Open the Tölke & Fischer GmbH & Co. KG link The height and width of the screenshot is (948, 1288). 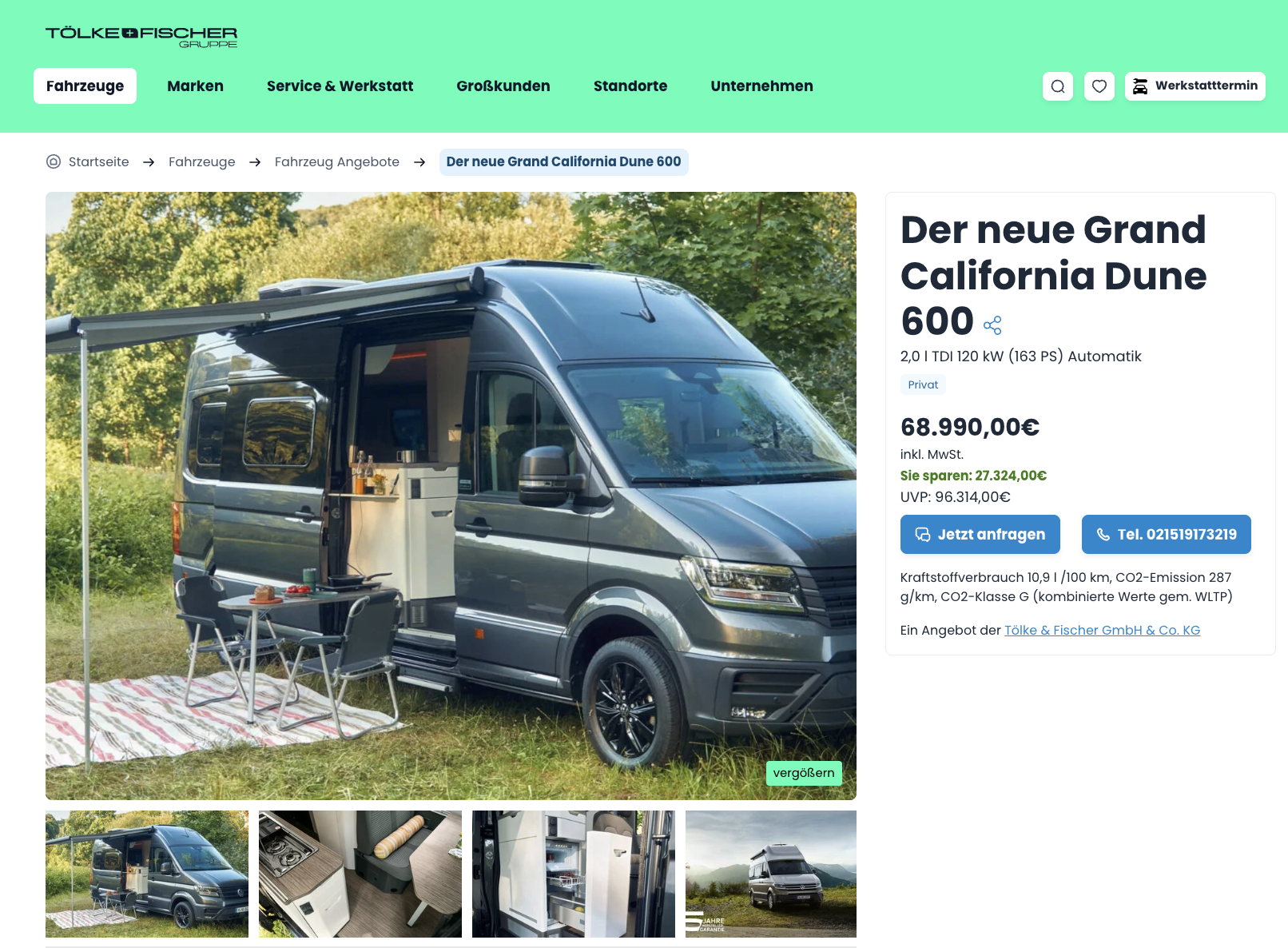click(x=1102, y=630)
